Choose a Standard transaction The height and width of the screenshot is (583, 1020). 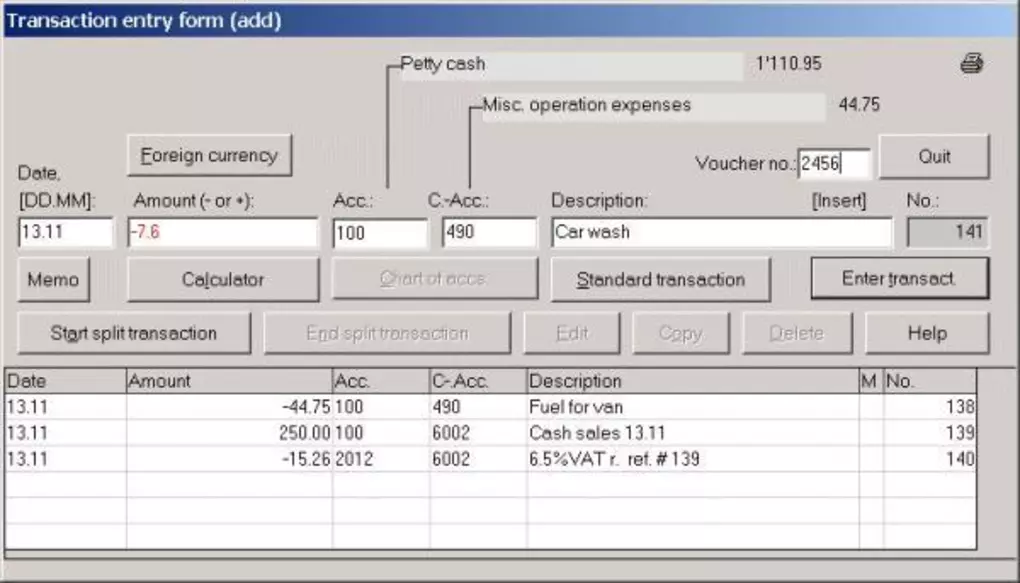click(660, 280)
